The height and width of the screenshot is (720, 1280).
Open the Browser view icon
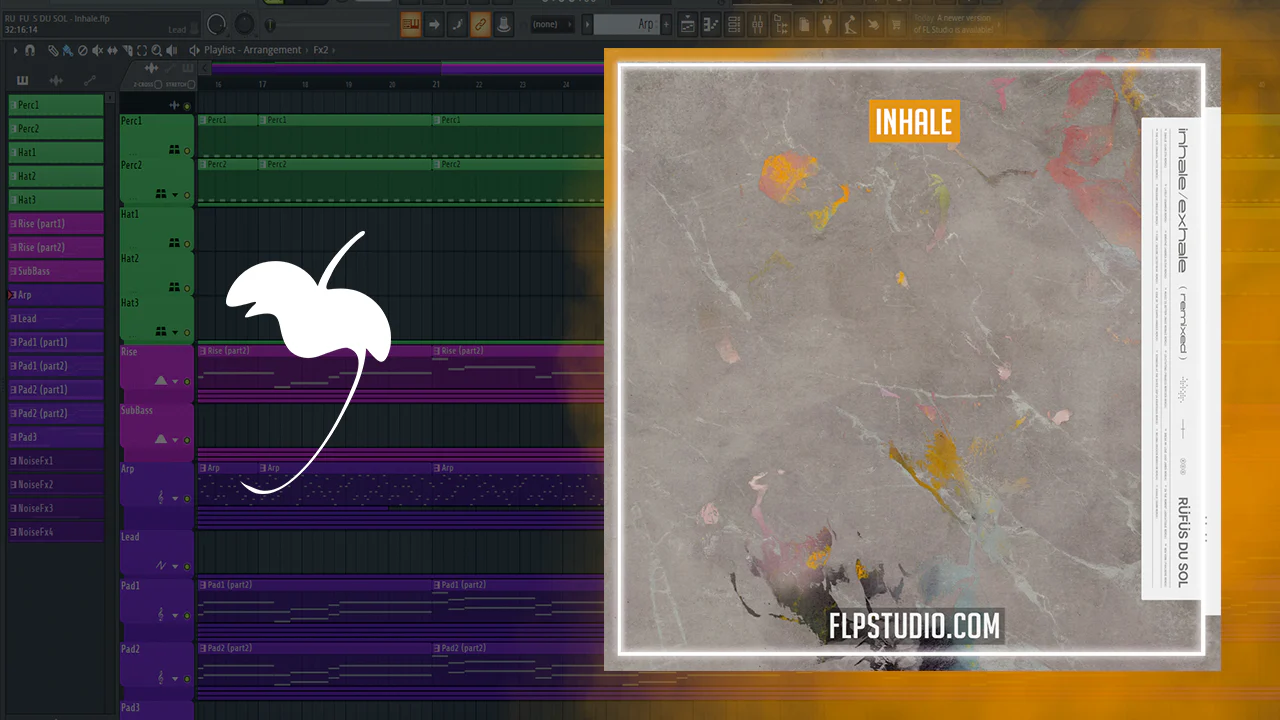click(x=780, y=24)
